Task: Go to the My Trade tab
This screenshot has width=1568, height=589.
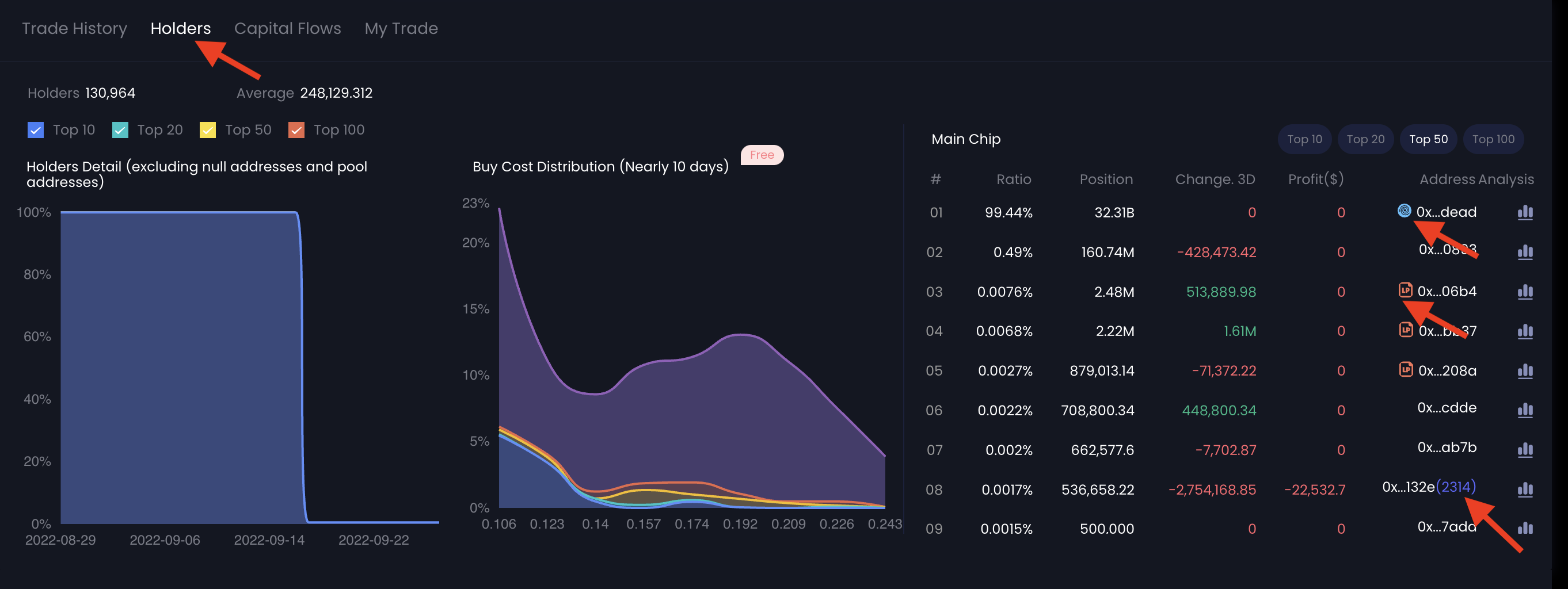Action: [x=401, y=29]
